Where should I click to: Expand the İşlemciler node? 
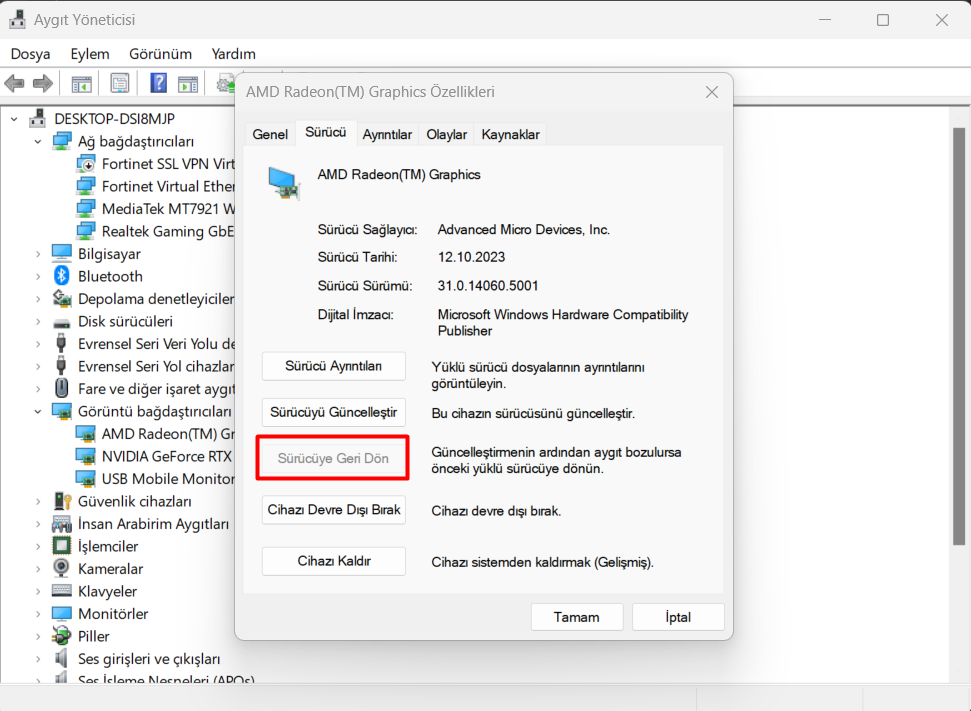pyautogui.click(x=38, y=546)
